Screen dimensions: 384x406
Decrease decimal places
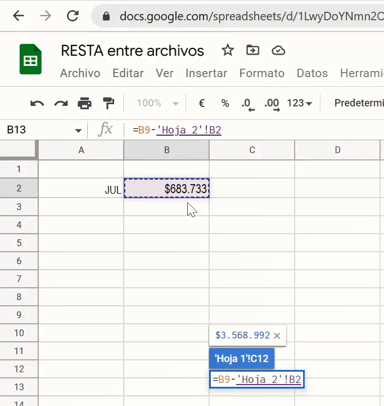248,104
